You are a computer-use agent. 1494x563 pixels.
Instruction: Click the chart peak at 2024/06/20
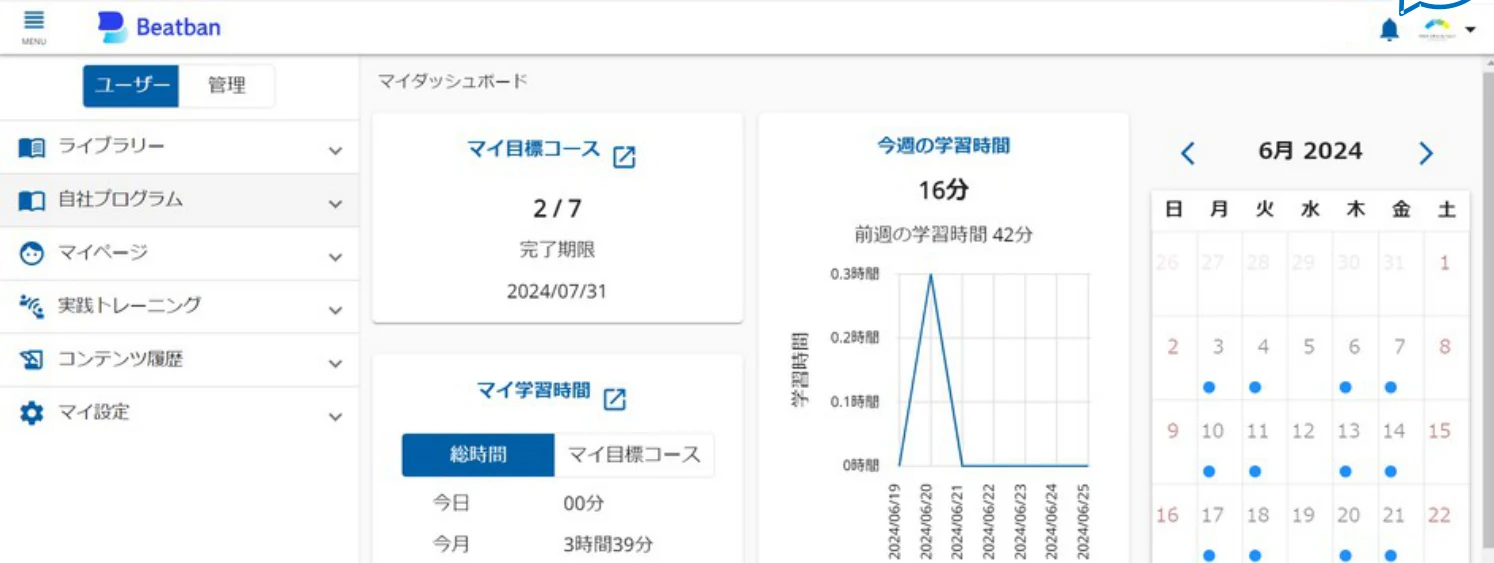coord(931,274)
